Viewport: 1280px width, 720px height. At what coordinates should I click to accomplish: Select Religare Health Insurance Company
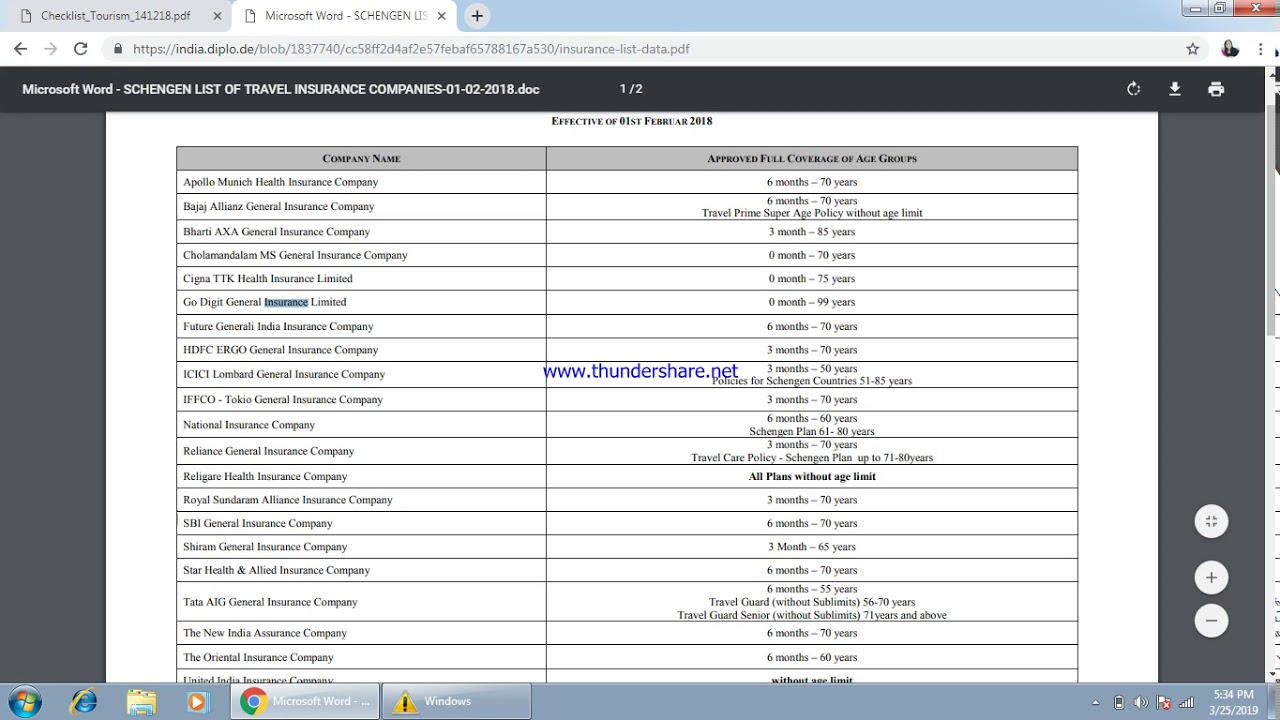[265, 477]
